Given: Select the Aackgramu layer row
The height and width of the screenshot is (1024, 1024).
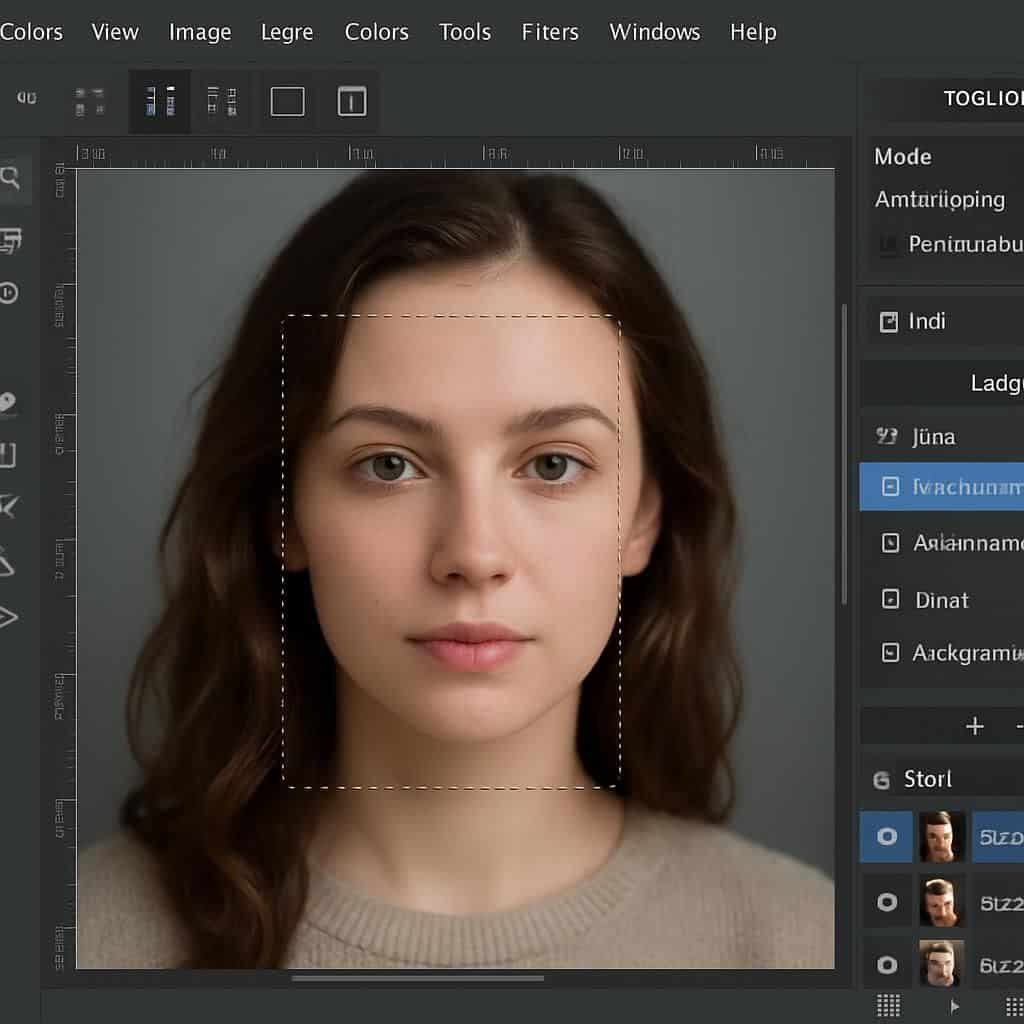Looking at the screenshot, I should click(x=942, y=652).
